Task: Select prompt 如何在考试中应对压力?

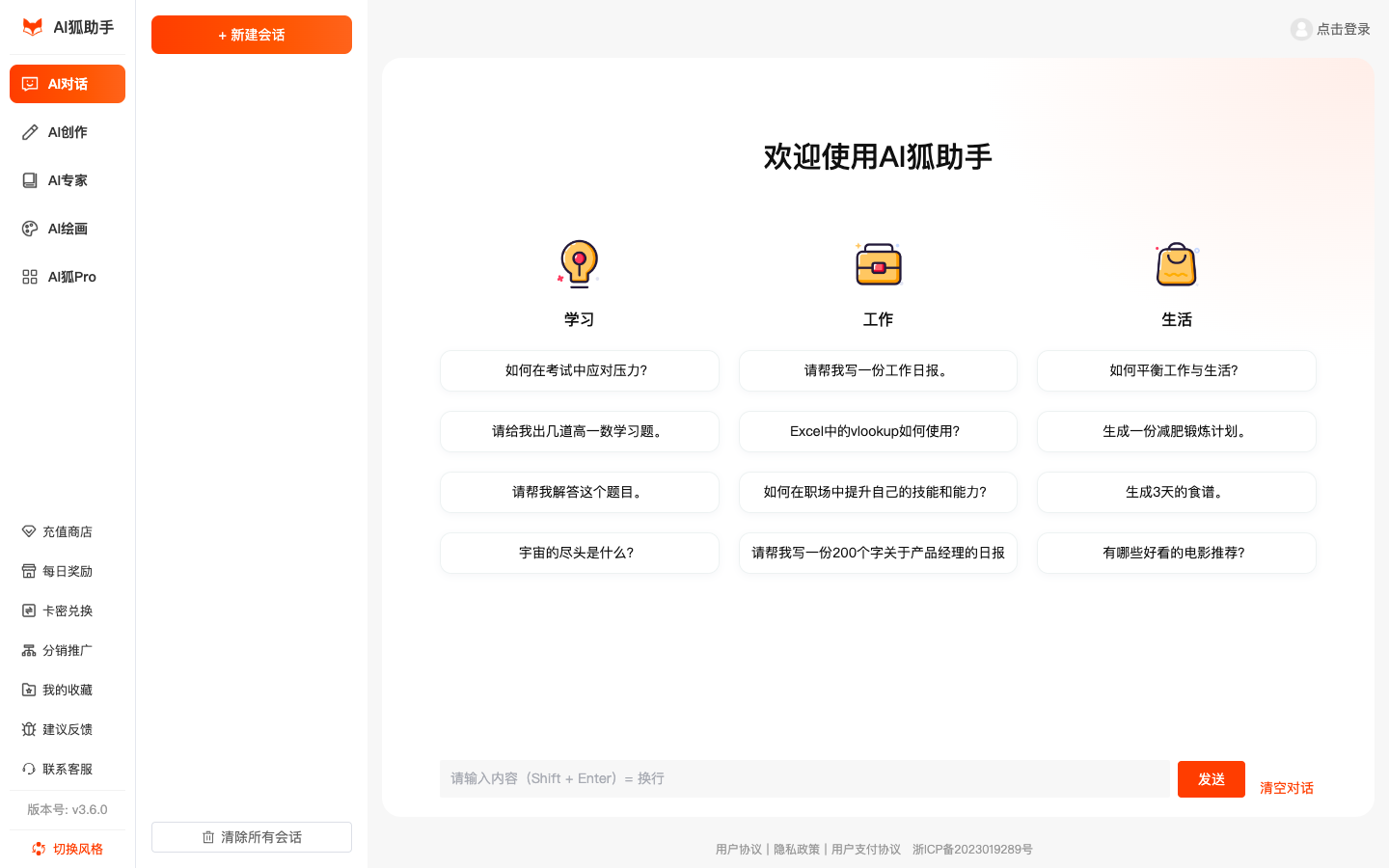Action: [580, 370]
